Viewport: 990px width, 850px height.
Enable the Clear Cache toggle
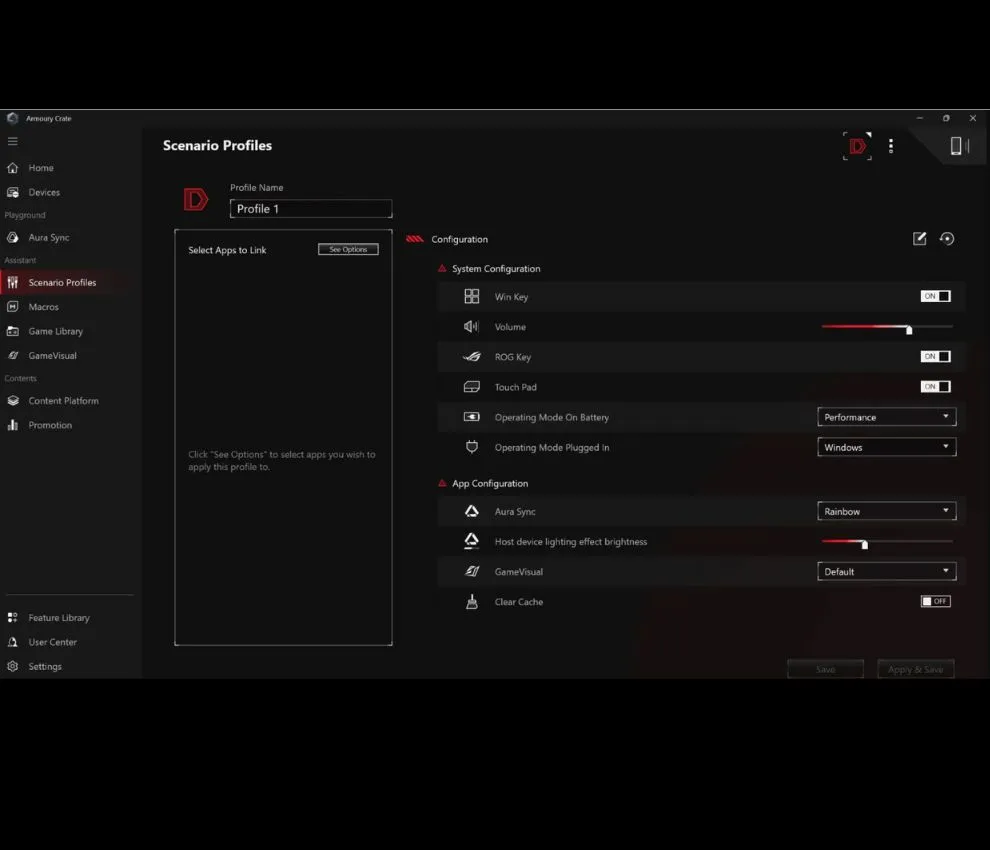(x=935, y=602)
